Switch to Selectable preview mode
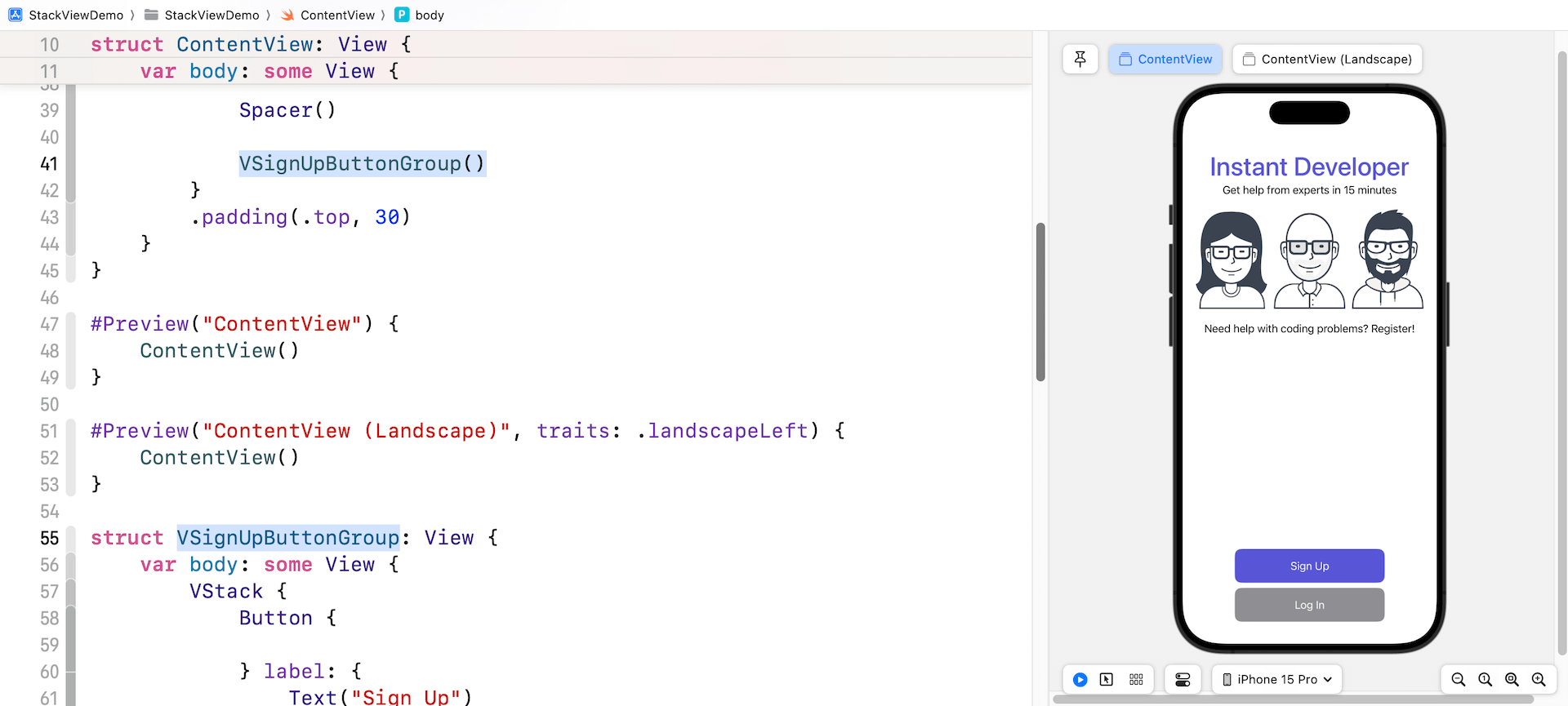 (x=1107, y=679)
